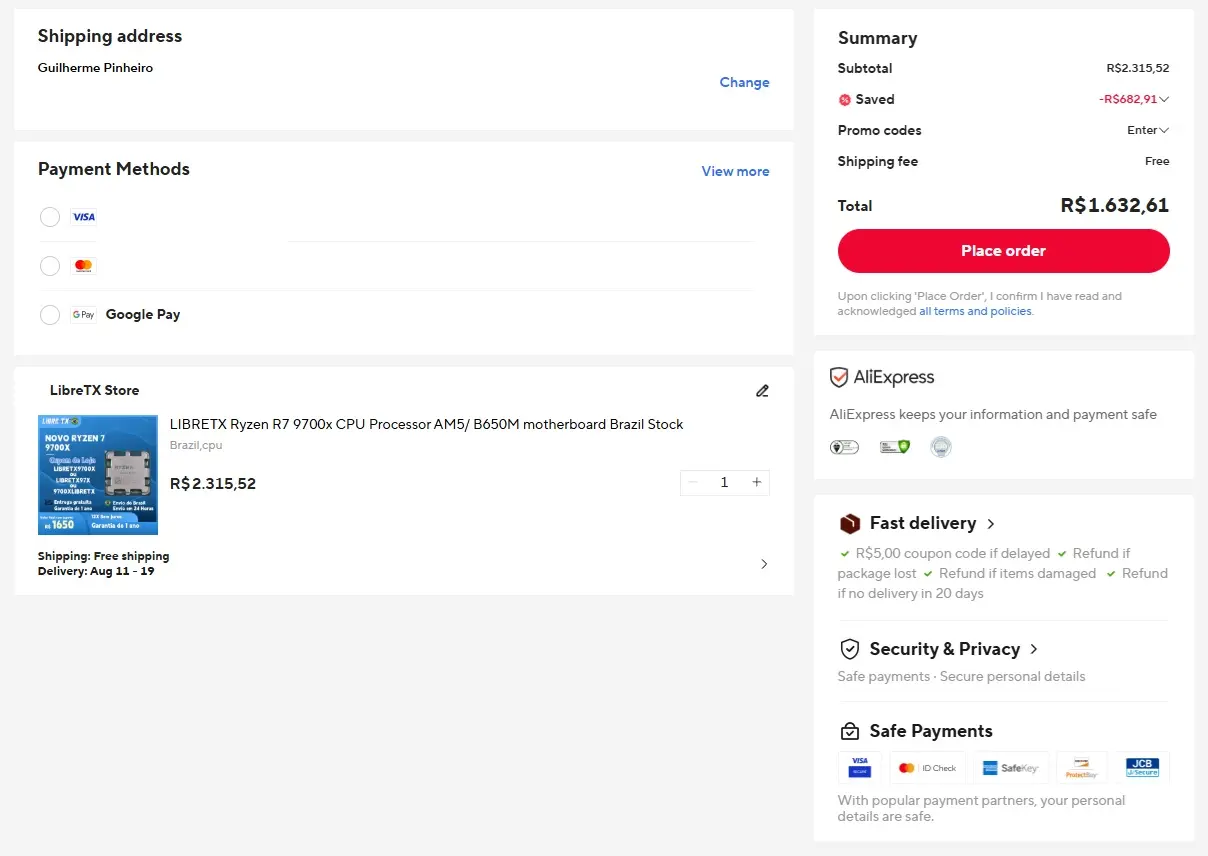Click the American Express SafeKey badge

click(x=1011, y=768)
